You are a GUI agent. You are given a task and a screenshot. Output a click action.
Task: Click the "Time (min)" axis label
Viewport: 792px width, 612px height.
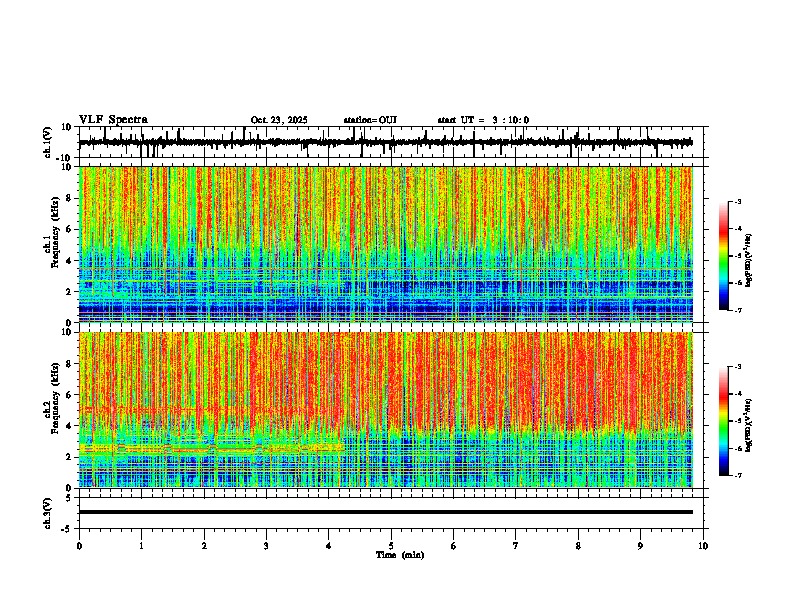click(x=400, y=555)
